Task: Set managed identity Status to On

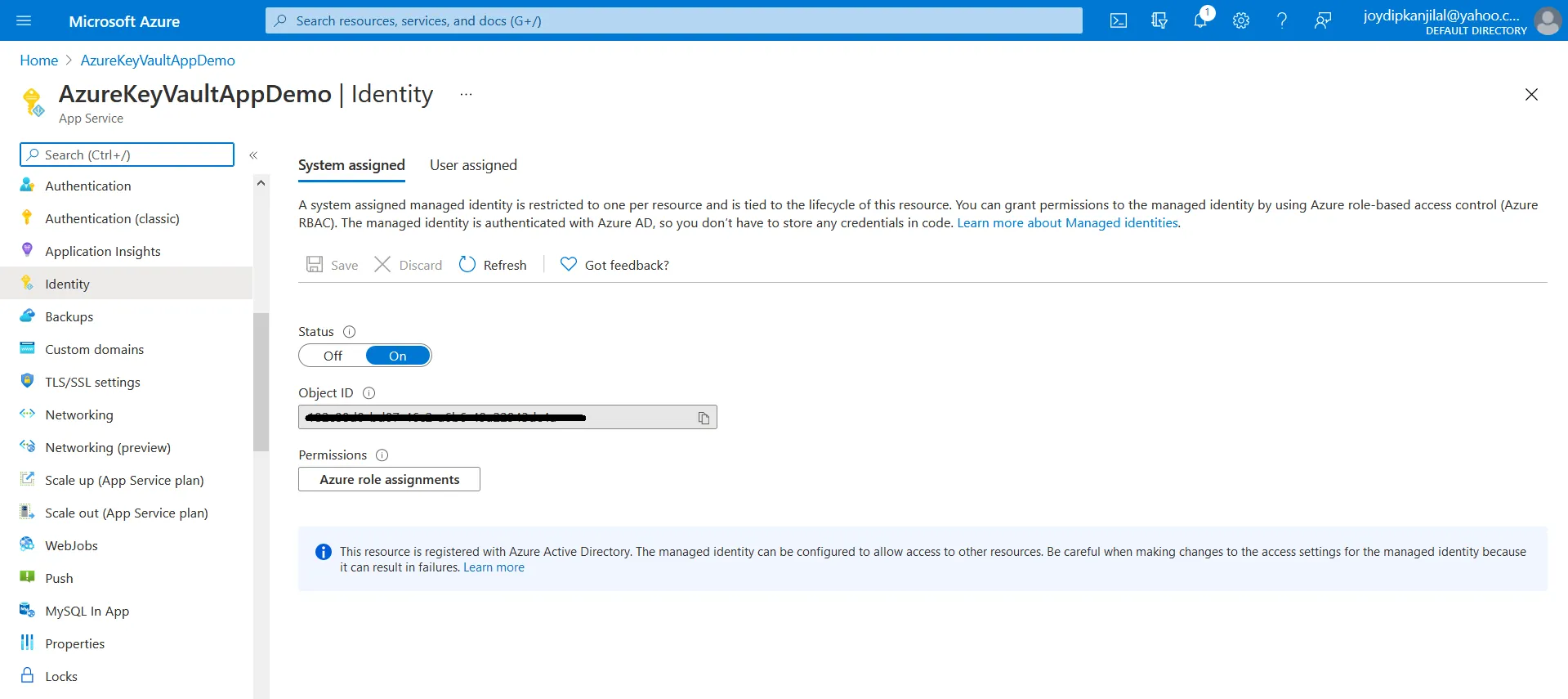Action: (398, 356)
